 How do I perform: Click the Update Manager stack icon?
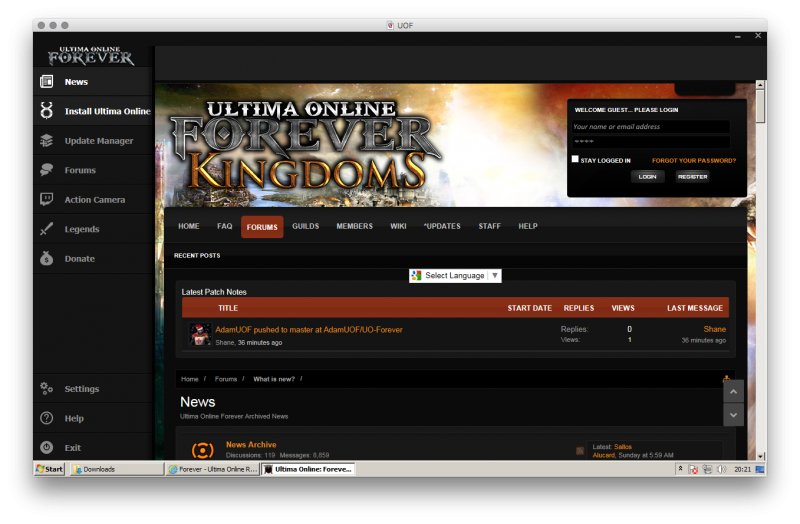(x=46, y=140)
